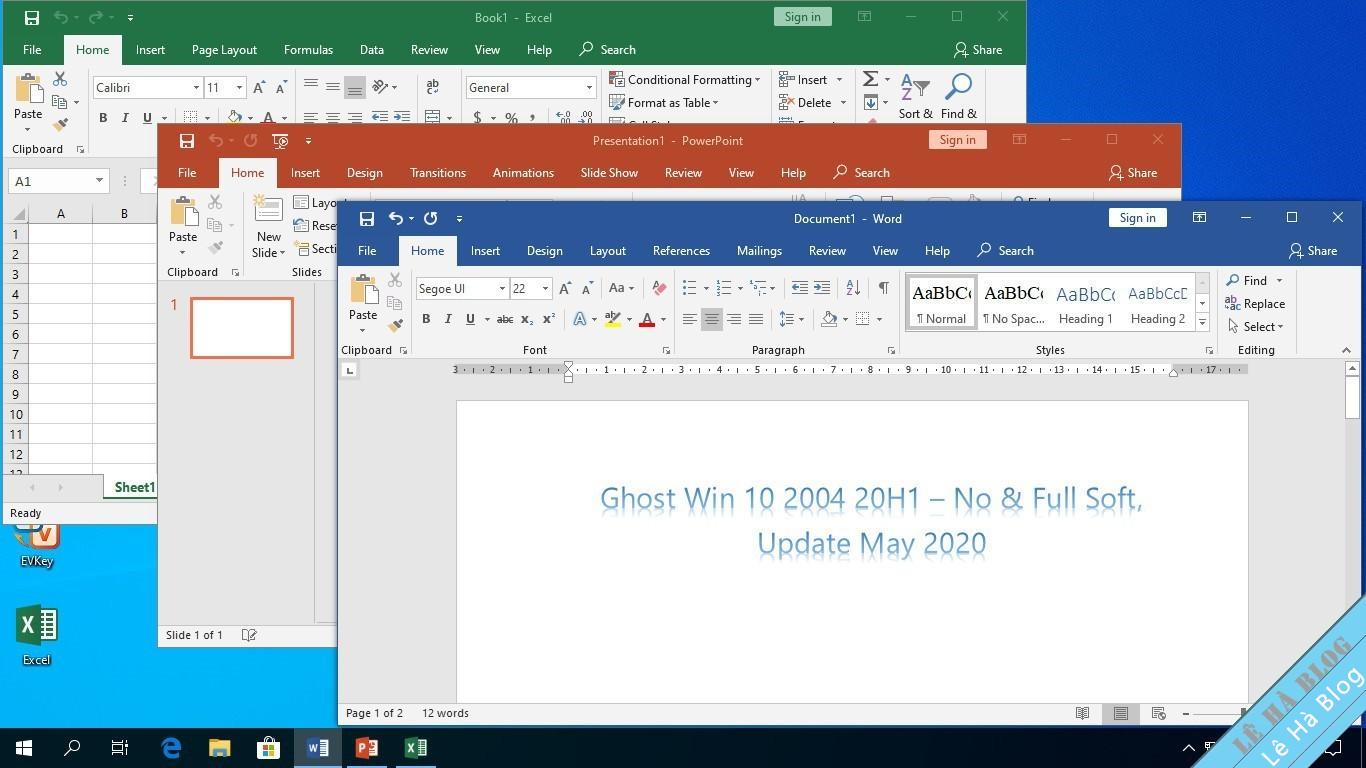This screenshot has height=768, width=1366.
Task: Click Sign in on PowerPoint title bar
Action: click(x=957, y=140)
